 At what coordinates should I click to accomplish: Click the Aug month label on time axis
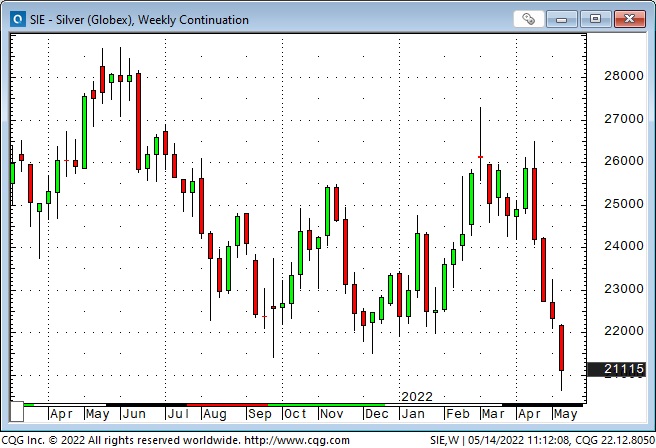[215, 414]
